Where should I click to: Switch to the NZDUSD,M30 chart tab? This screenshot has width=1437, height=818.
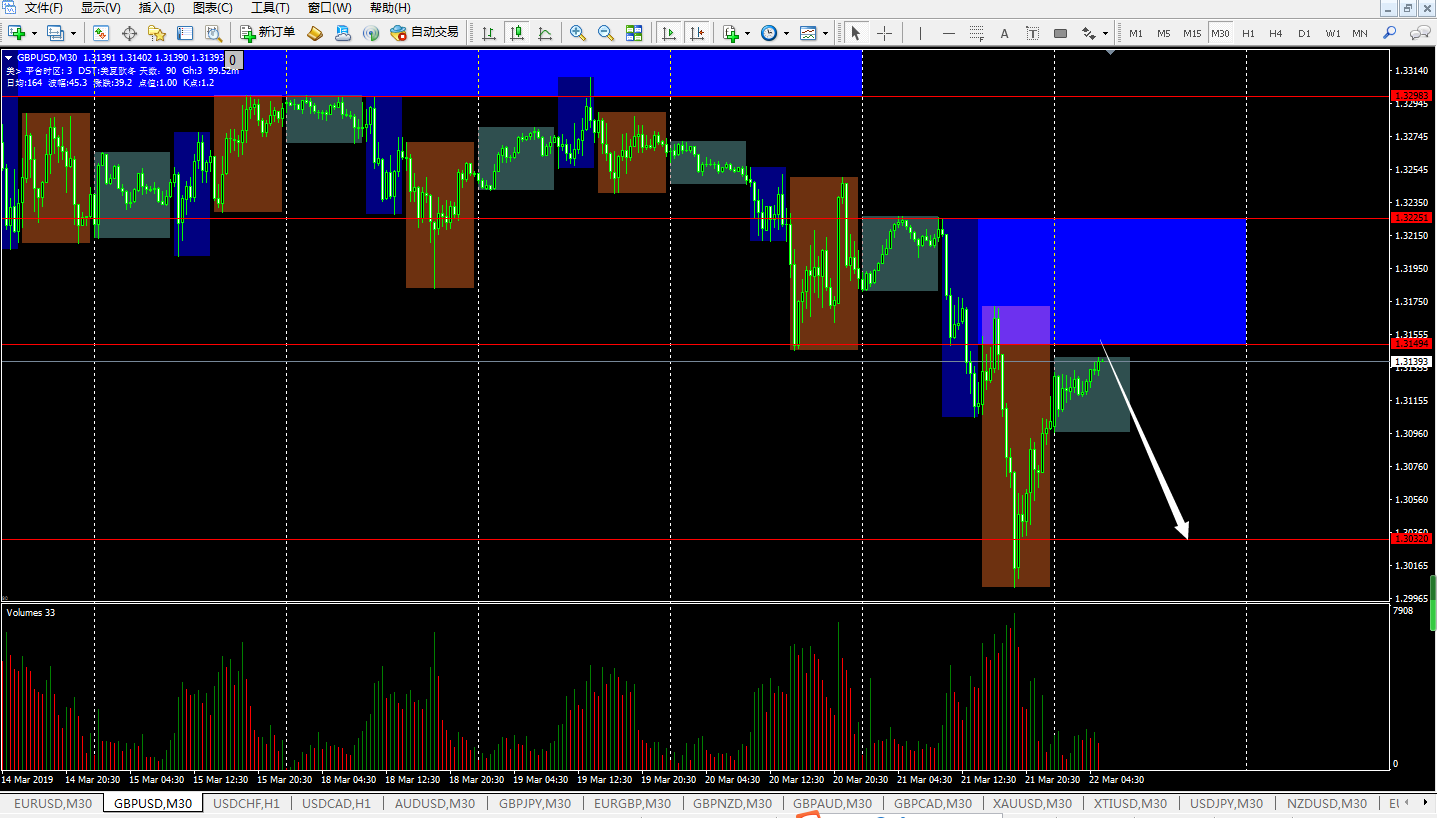tap(1326, 803)
